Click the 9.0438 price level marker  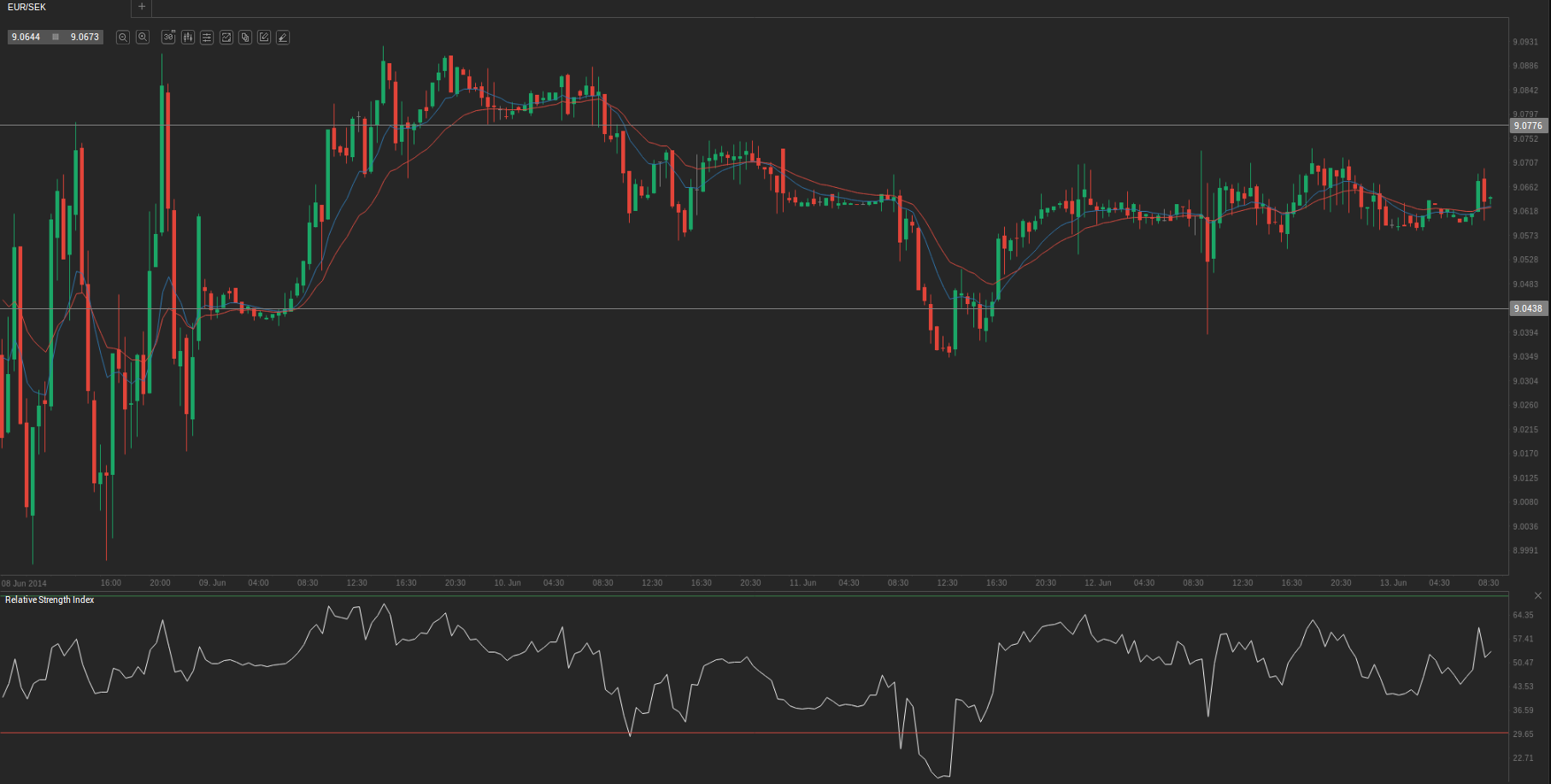pos(1528,308)
